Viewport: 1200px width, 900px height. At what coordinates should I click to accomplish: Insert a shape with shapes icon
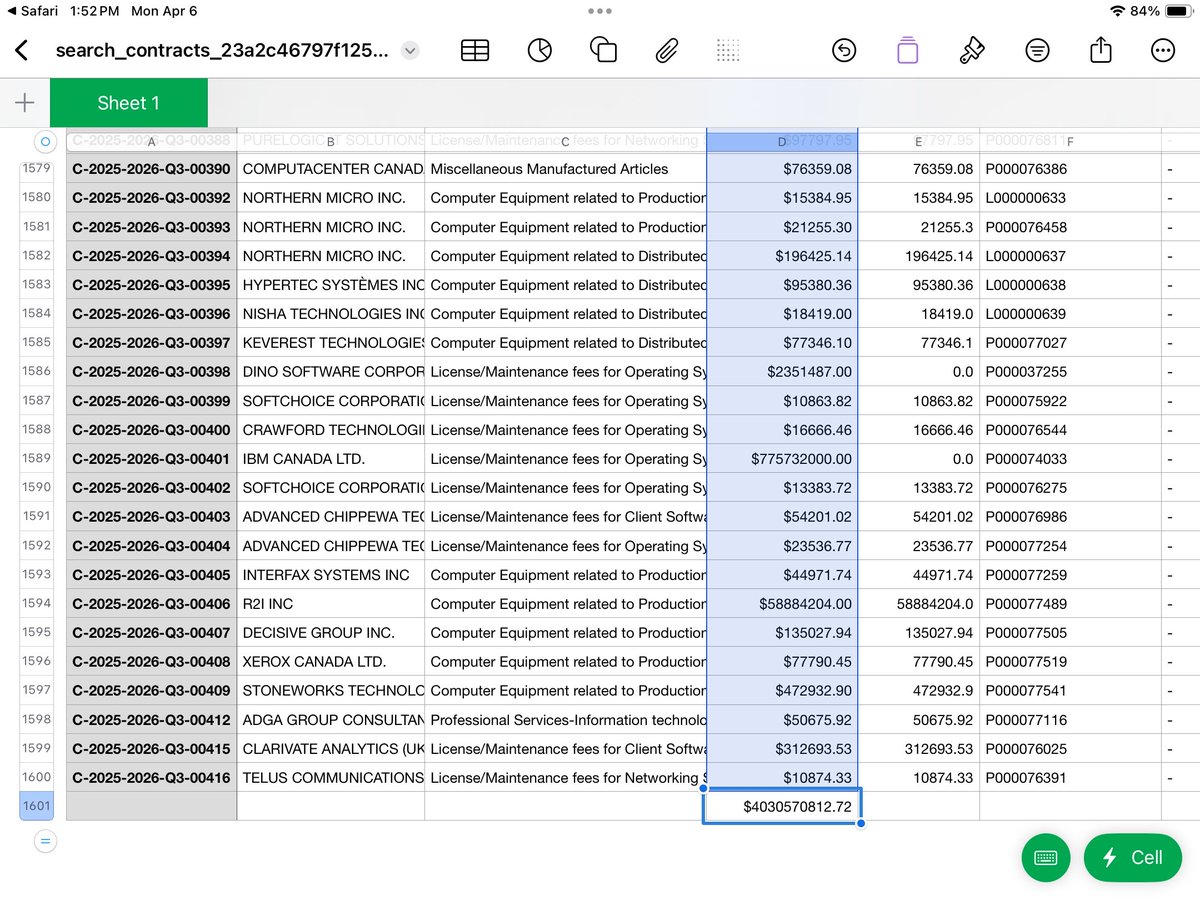[x=603, y=50]
